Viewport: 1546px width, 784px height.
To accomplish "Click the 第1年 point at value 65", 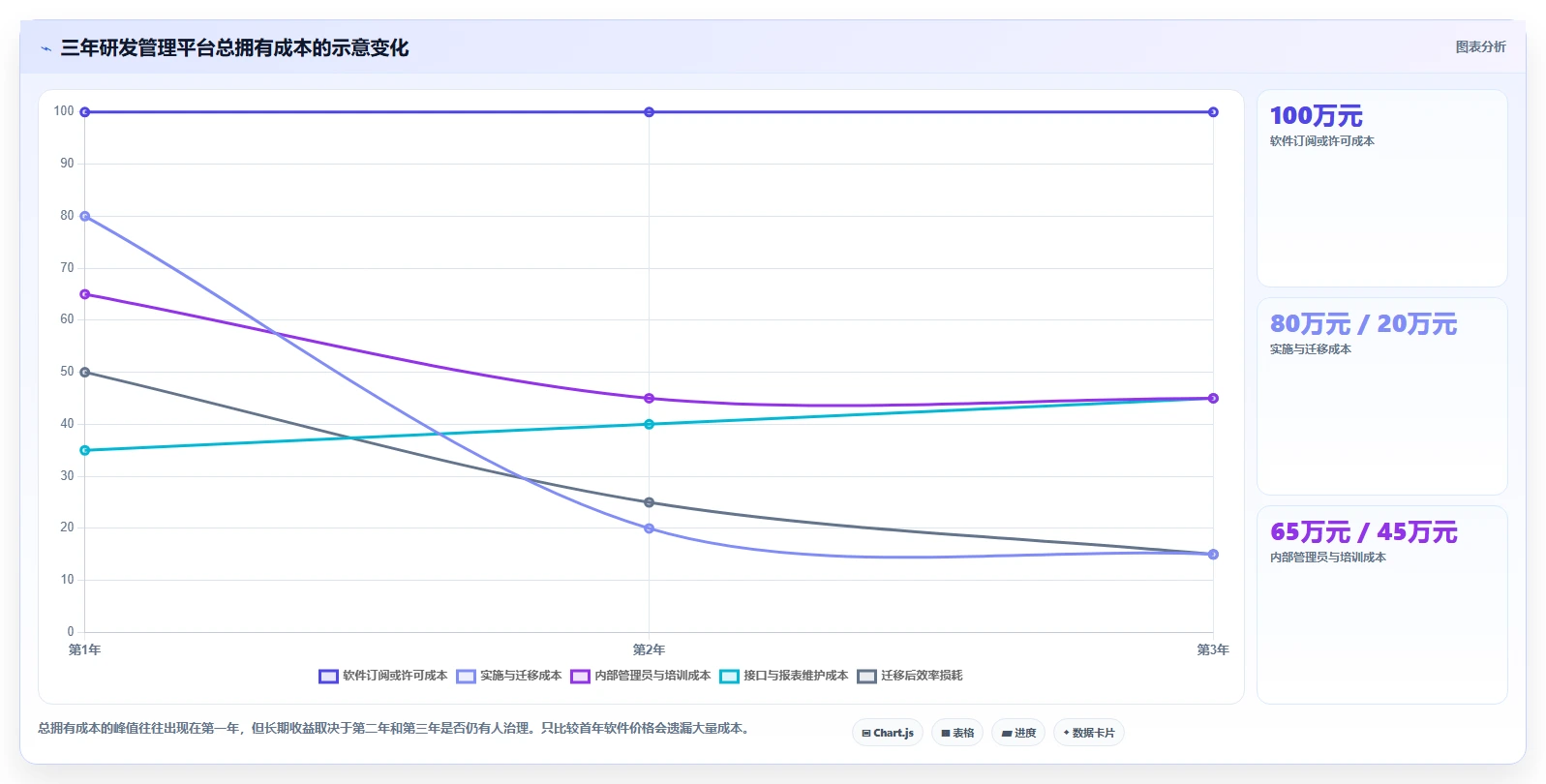I will 85,294.
